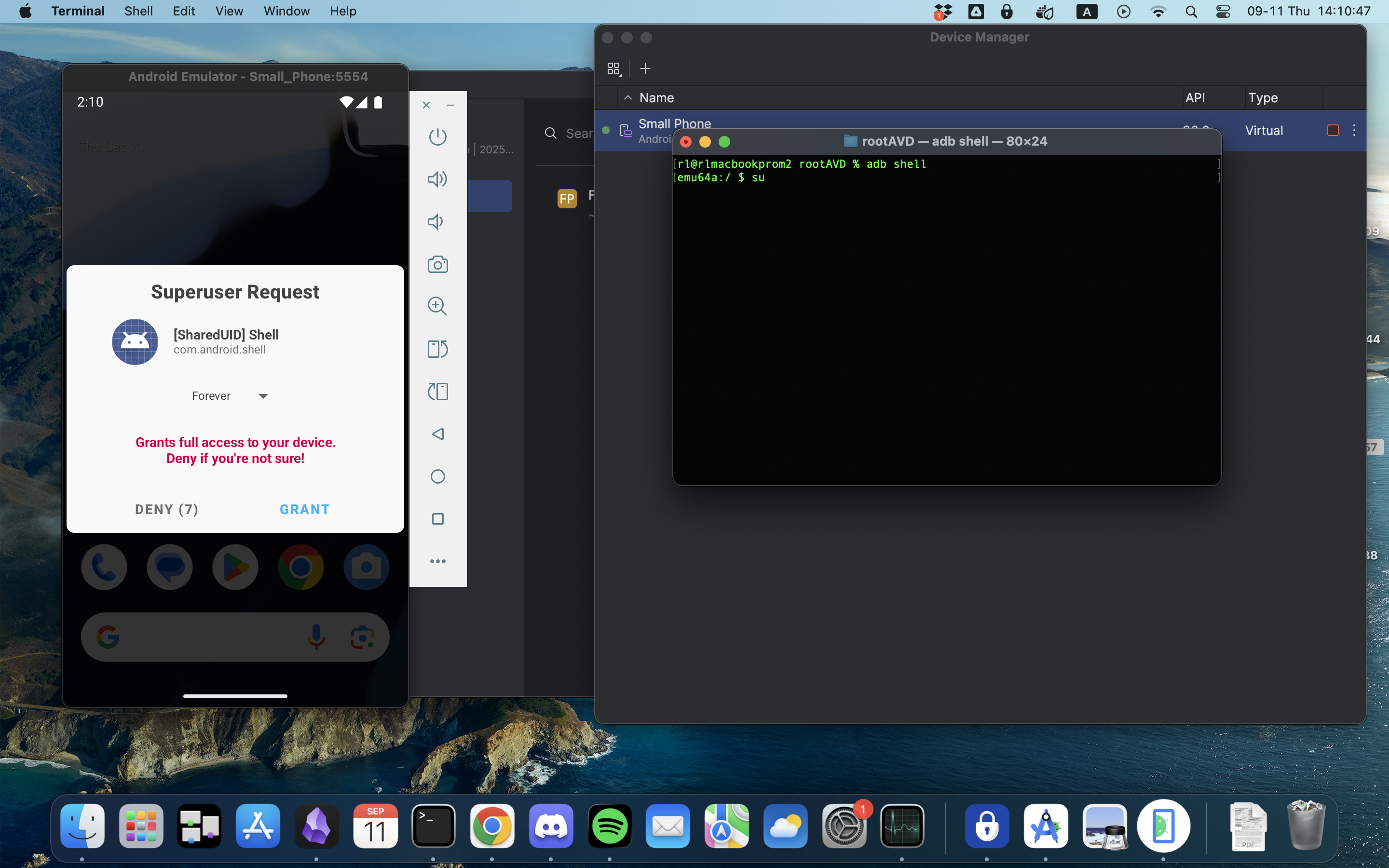
Task: Click the GRANT button in Superuser Request
Action: (305, 509)
